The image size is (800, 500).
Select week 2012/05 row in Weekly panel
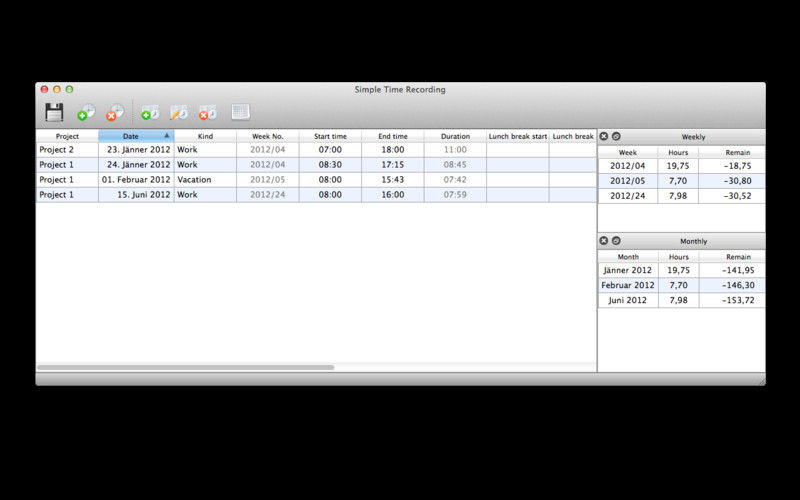(681, 181)
